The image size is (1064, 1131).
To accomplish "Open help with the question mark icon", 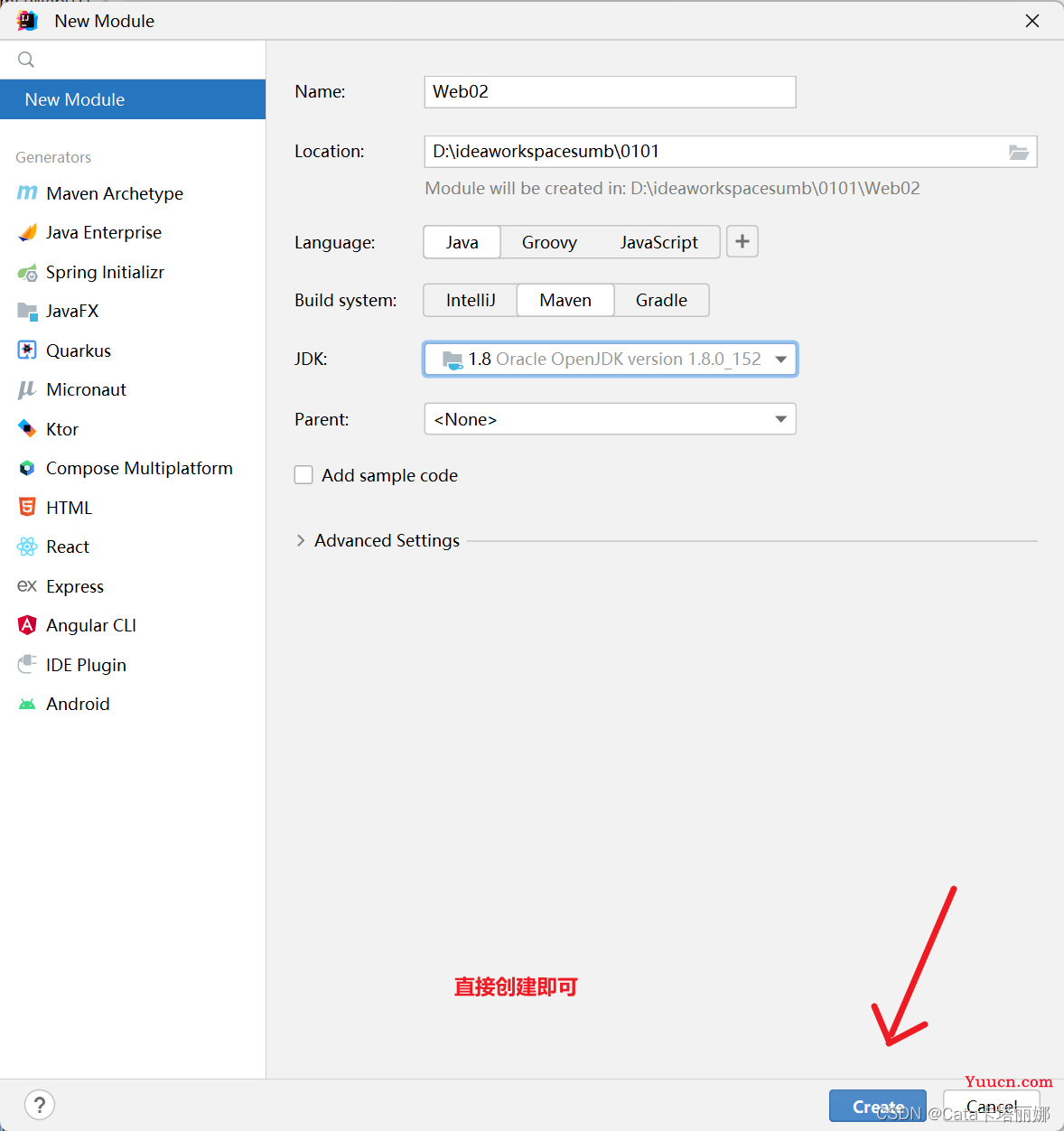I will [40, 1105].
